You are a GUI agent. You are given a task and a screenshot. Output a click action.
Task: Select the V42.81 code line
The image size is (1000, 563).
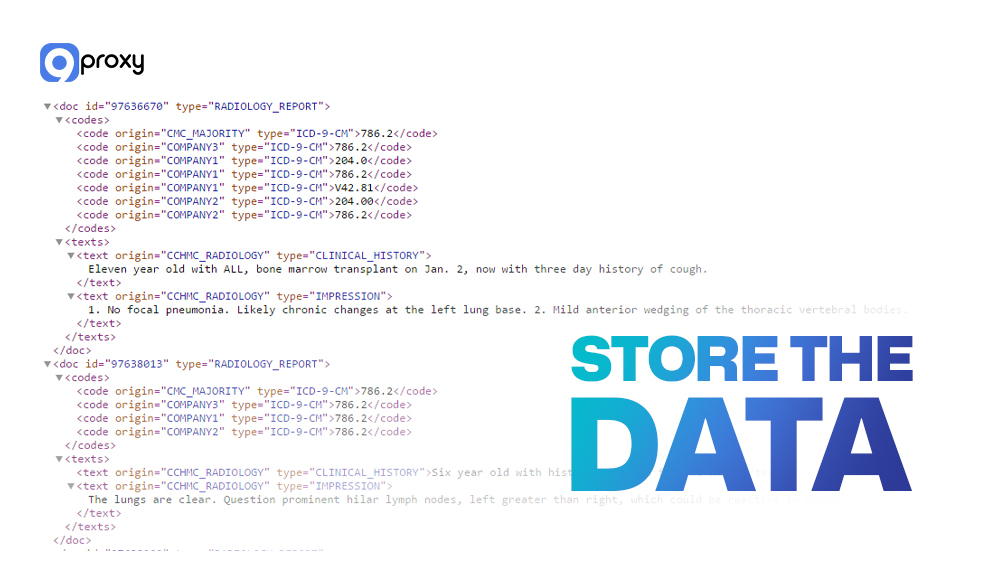click(x=247, y=188)
